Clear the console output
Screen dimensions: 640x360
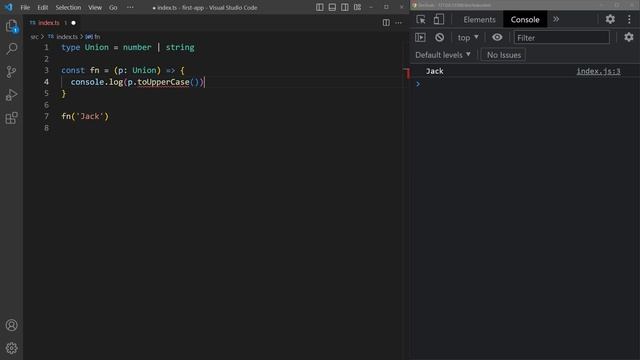click(439, 38)
